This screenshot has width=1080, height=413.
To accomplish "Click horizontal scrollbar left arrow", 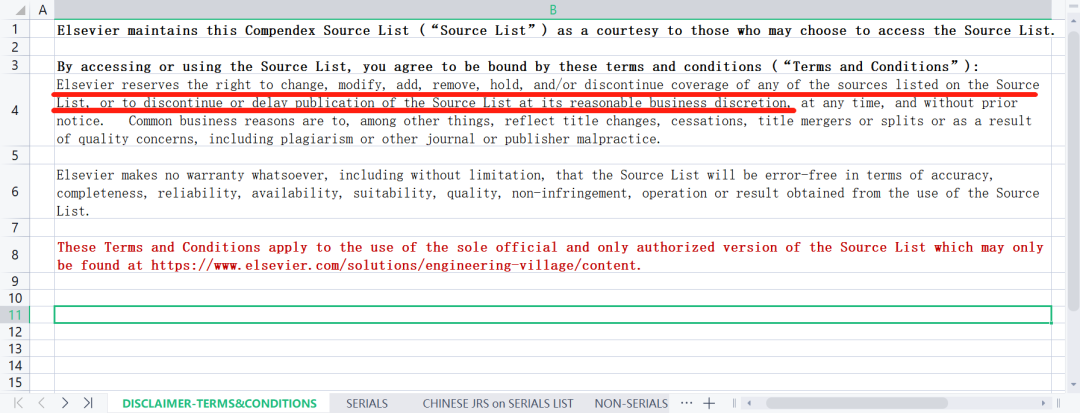I will pyautogui.click(x=748, y=403).
